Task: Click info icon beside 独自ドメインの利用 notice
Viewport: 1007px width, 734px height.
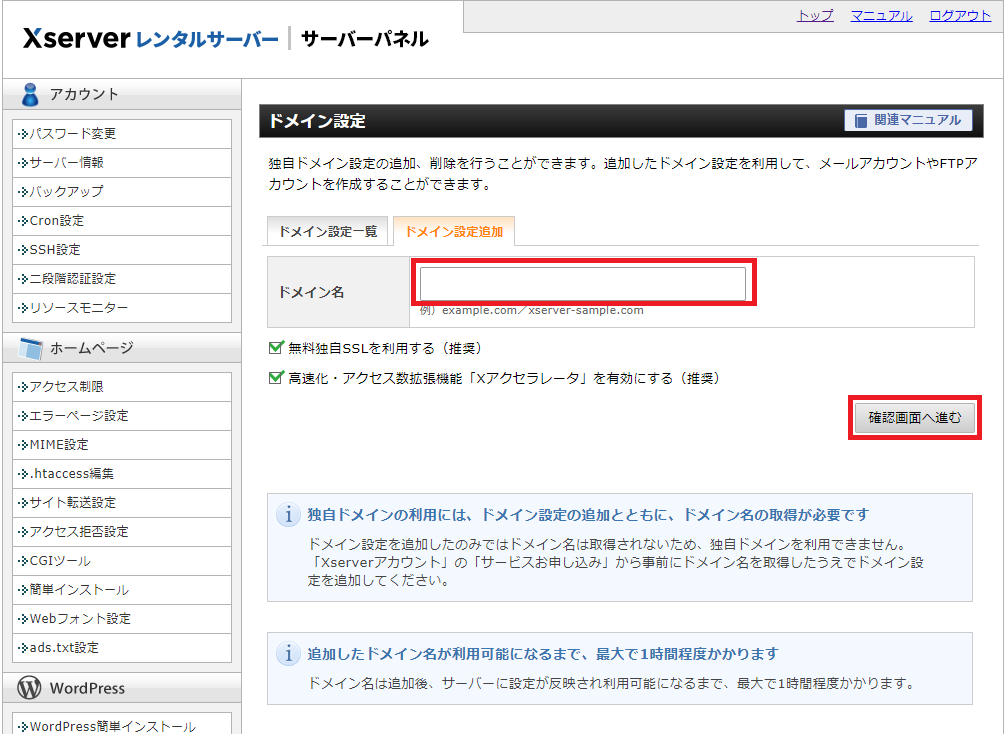Action: (288, 515)
